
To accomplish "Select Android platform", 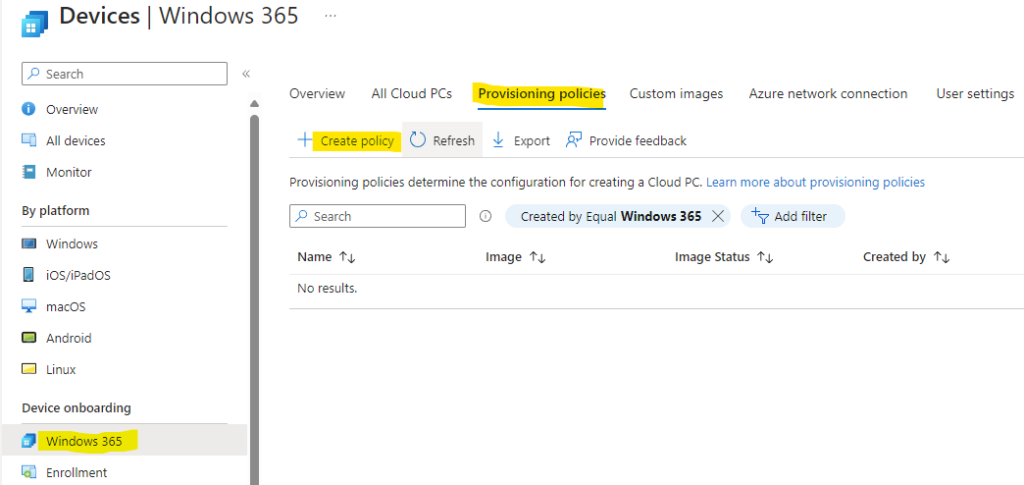I will point(69,338).
